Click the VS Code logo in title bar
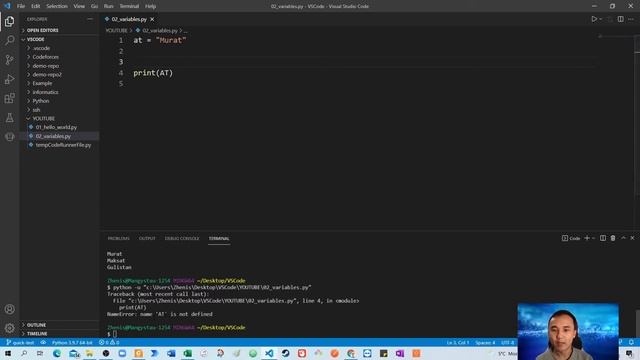Viewport: 640px width, 360px height. (x=7, y=6)
